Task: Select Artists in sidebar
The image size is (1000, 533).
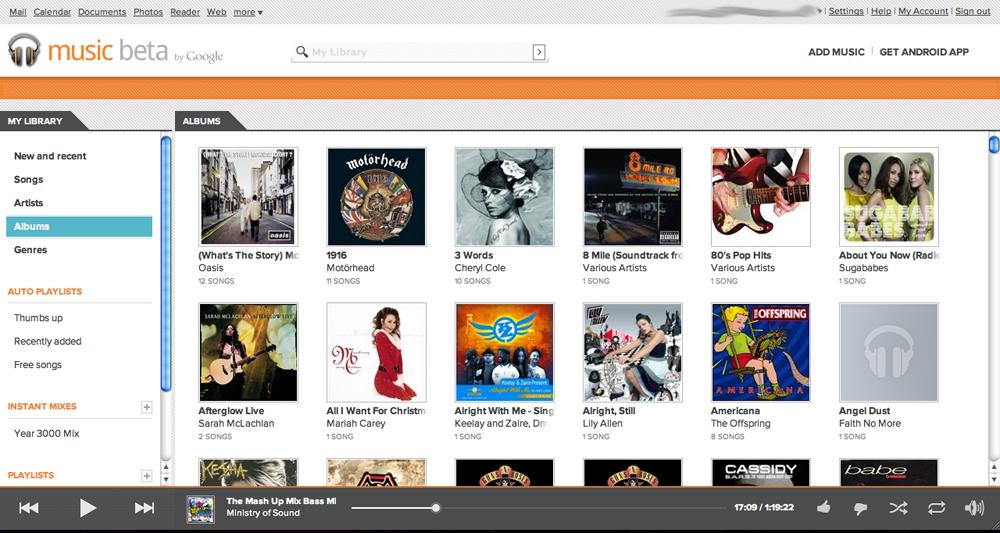Action: pyautogui.click(x=29, y=203)
